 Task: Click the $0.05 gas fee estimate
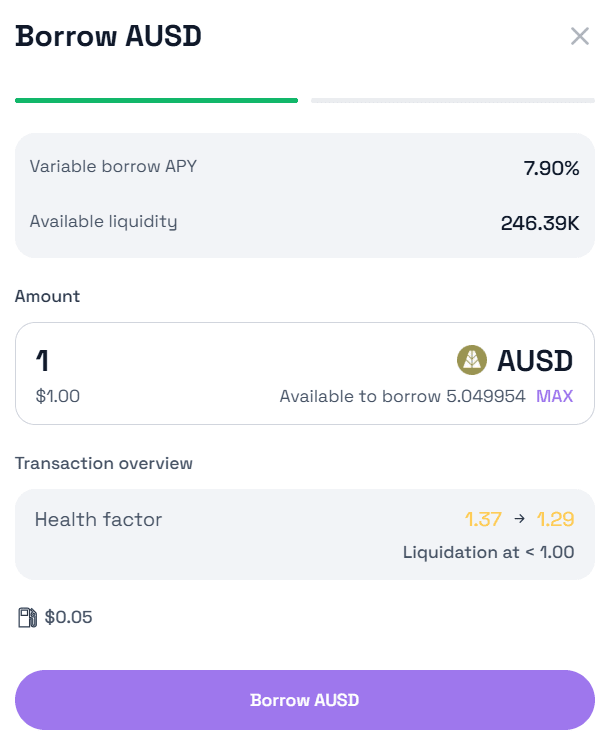click(68, 617)
